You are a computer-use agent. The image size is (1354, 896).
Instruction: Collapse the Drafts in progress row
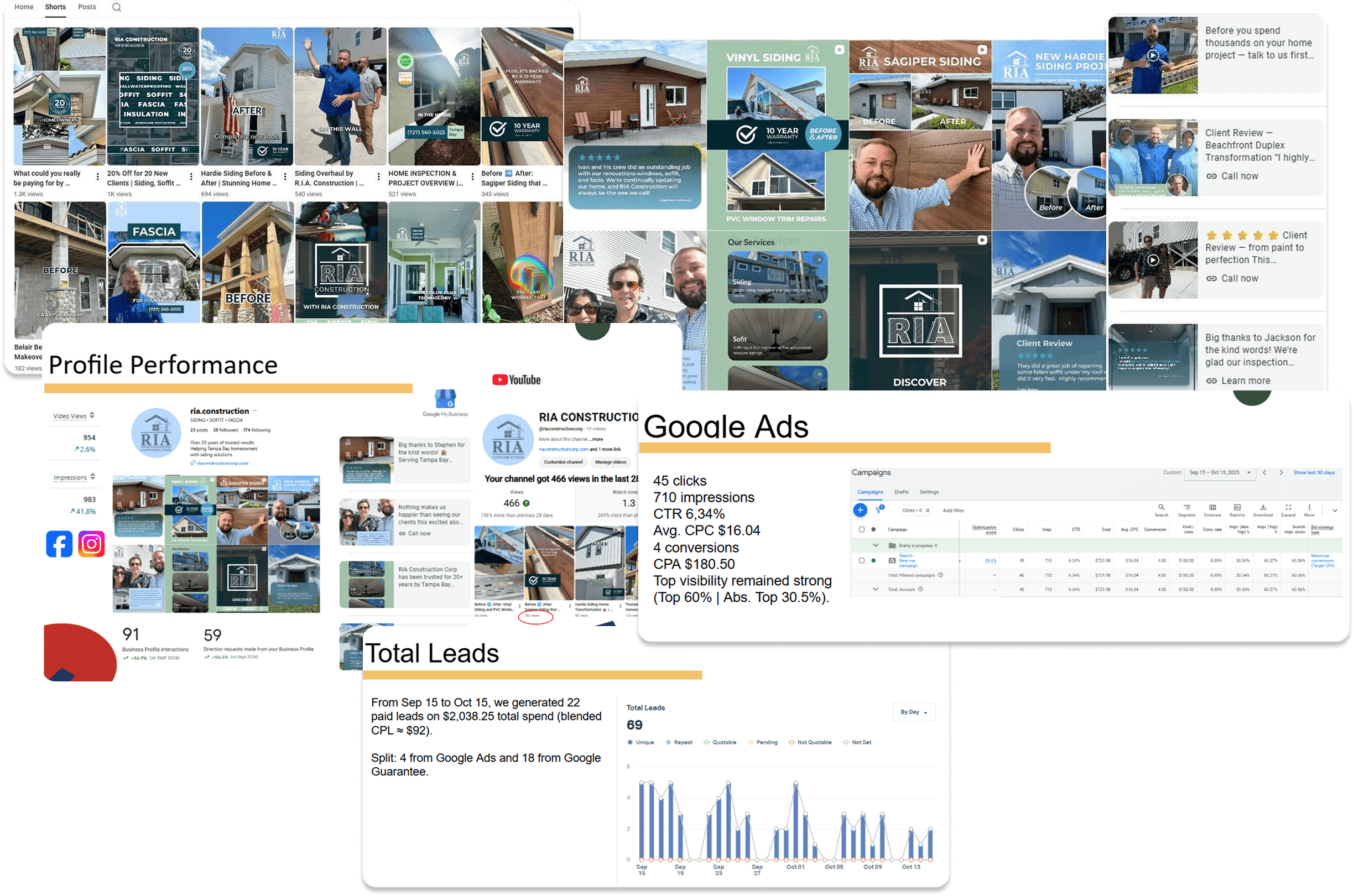pyautogui.click(x=875, y=545)
